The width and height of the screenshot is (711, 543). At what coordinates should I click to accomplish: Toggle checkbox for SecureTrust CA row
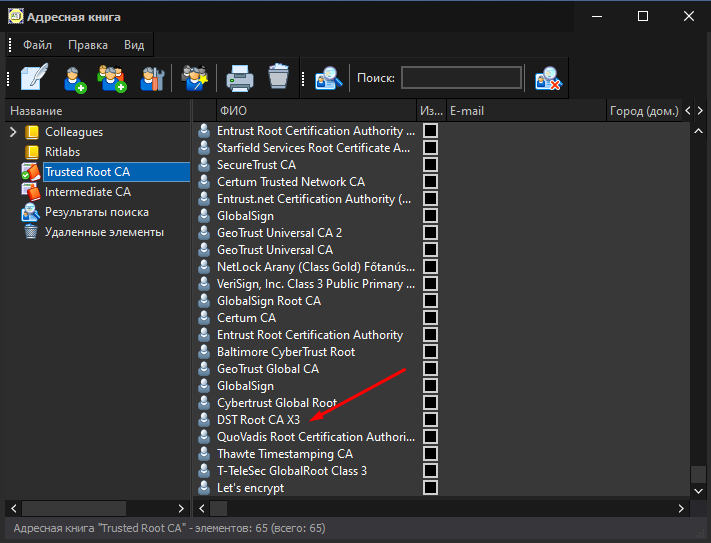[x=430, y=165]
